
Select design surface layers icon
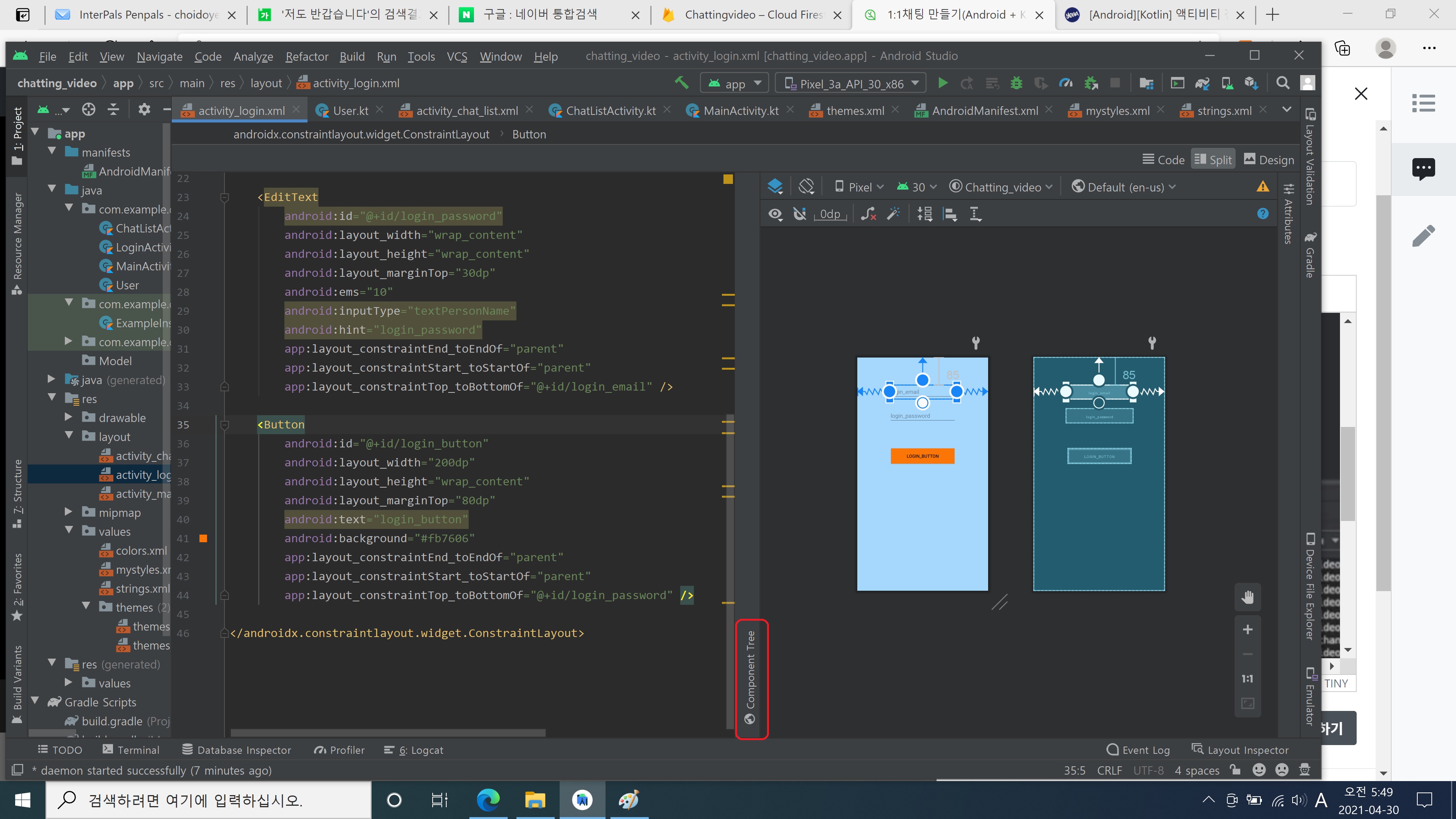coord(775,187)
